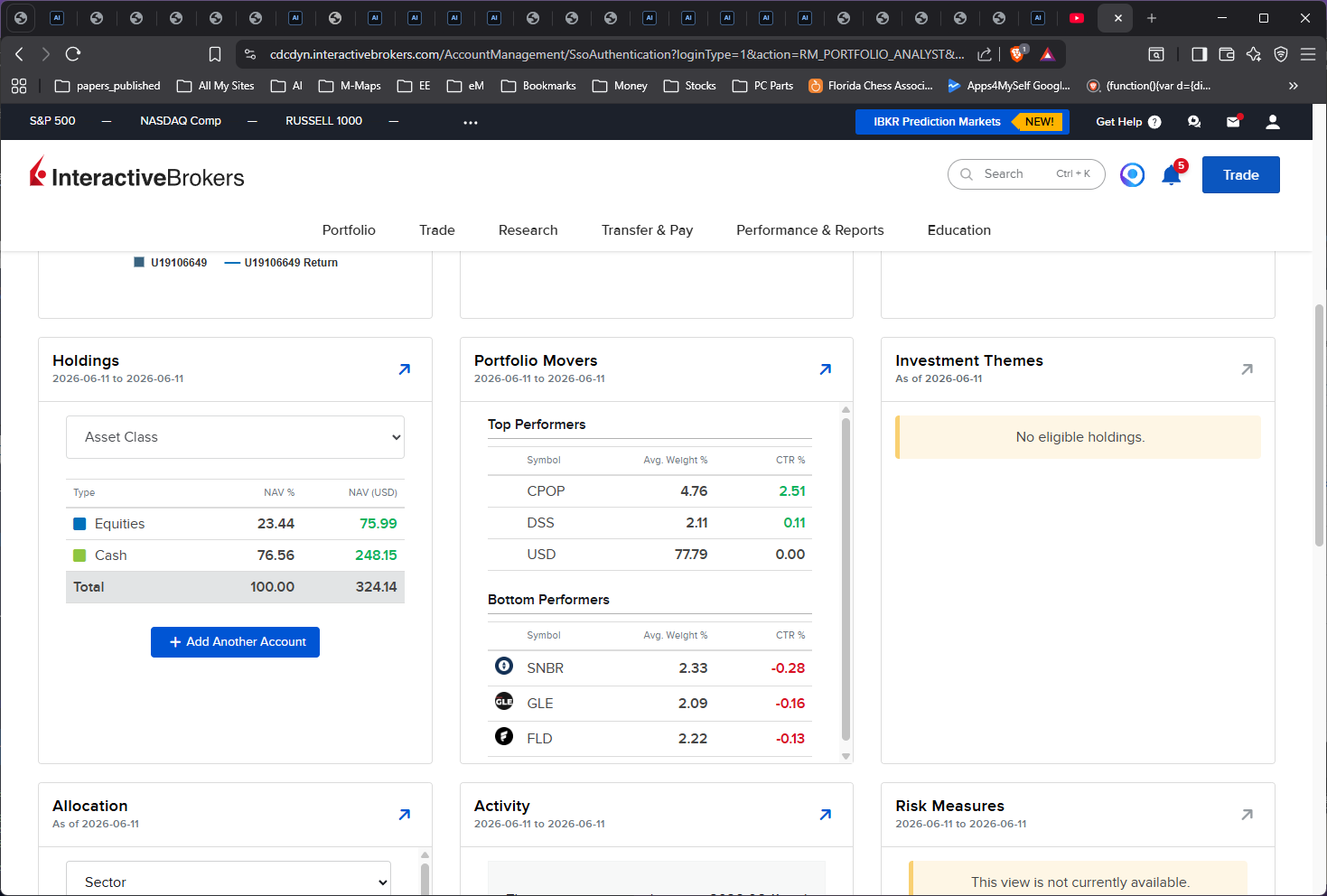This screenshot has width=1327, height=896.
Task: Open the Apps4MySelf Google bookmark
Action: pos(1009,86)
